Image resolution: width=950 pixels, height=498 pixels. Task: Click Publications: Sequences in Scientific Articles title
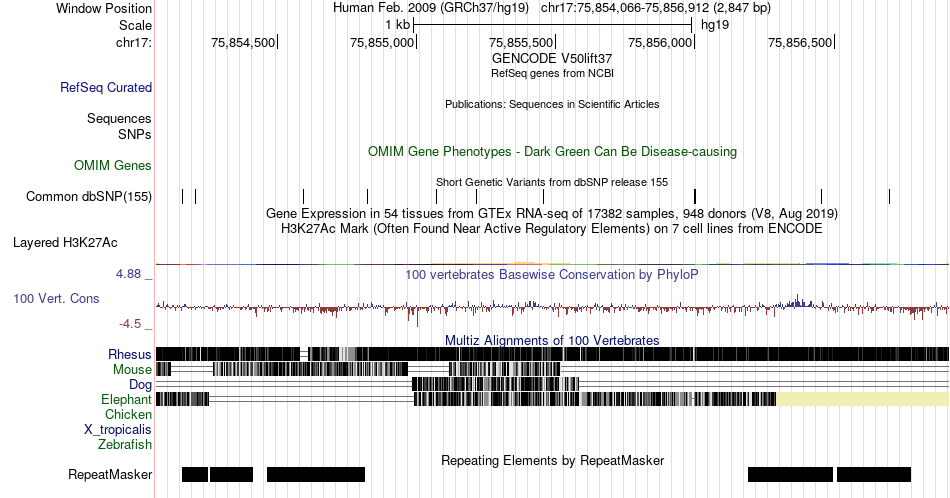[552, 104]
